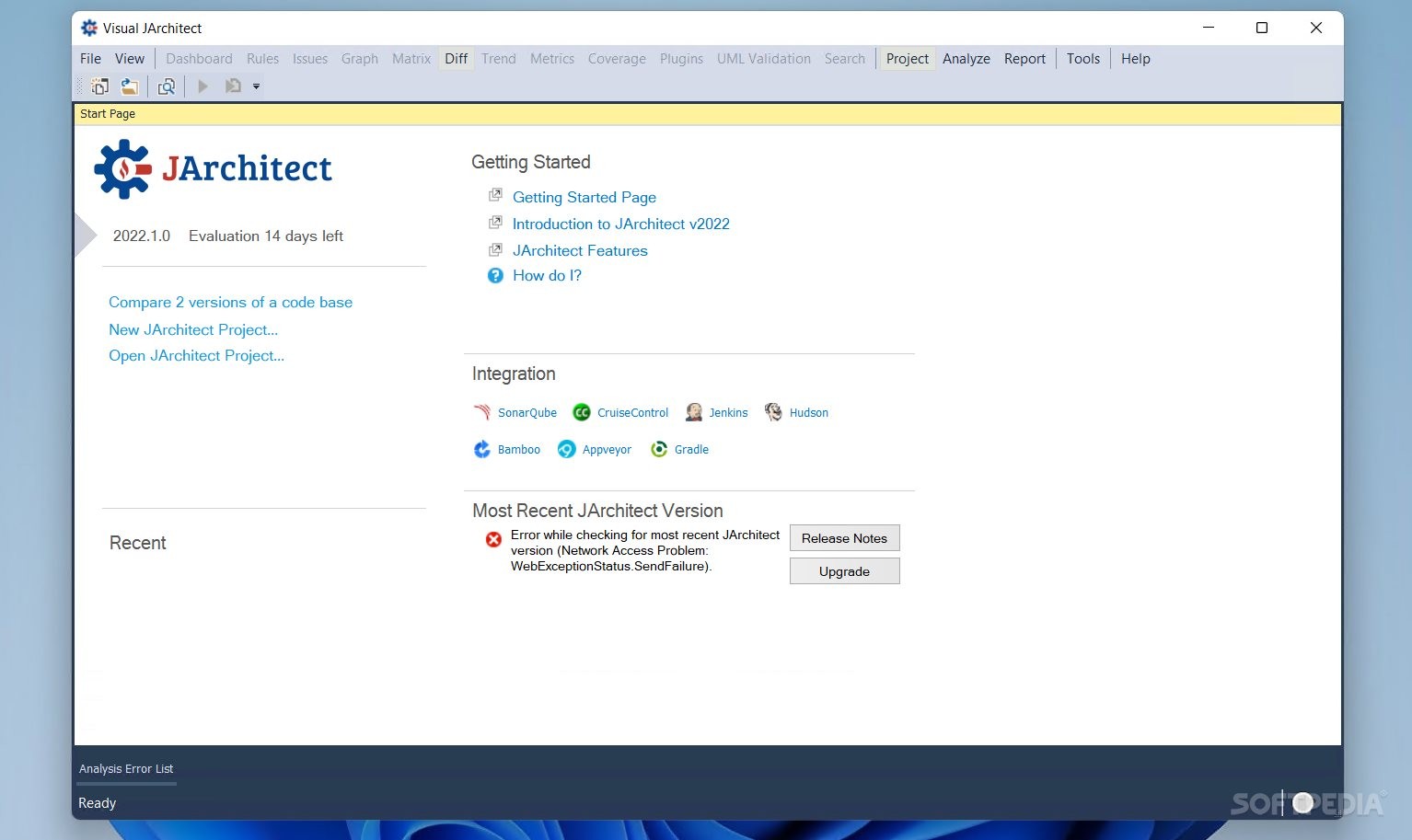Click Compare 2 versions of a code base
Screen dimensions: 1412x840
[x=230, y=302]
